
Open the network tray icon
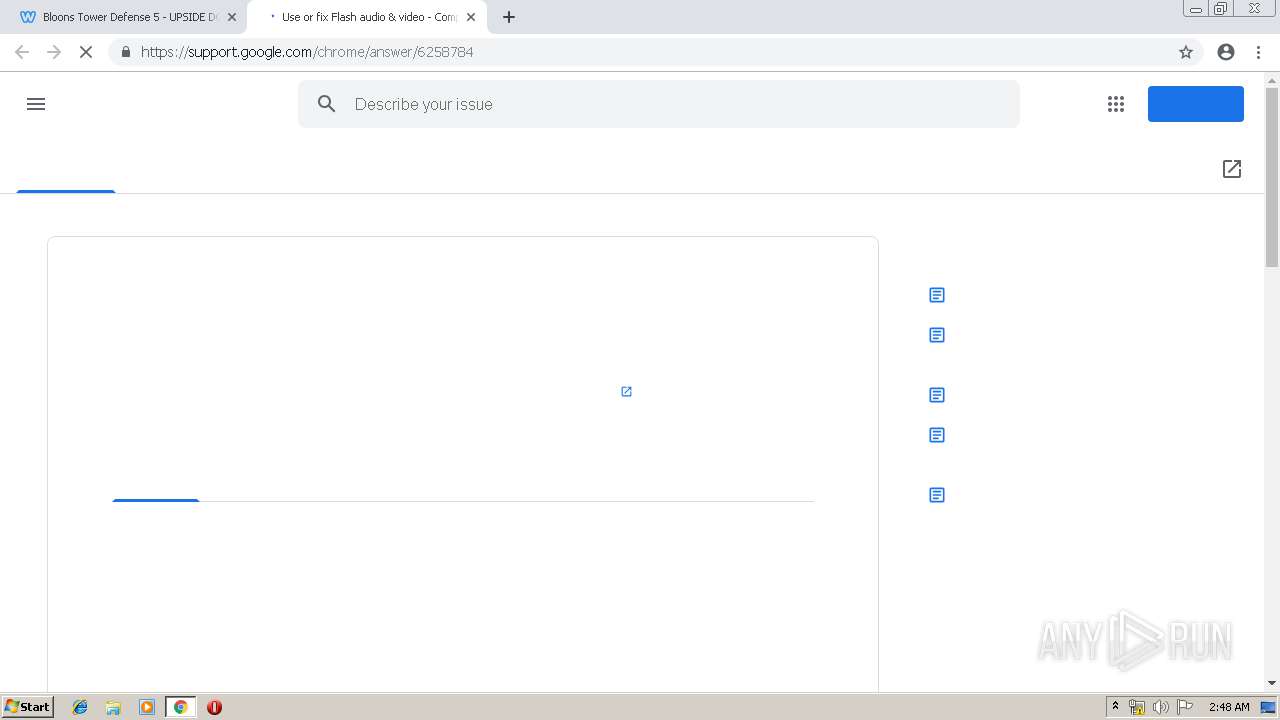point(1136,707)
